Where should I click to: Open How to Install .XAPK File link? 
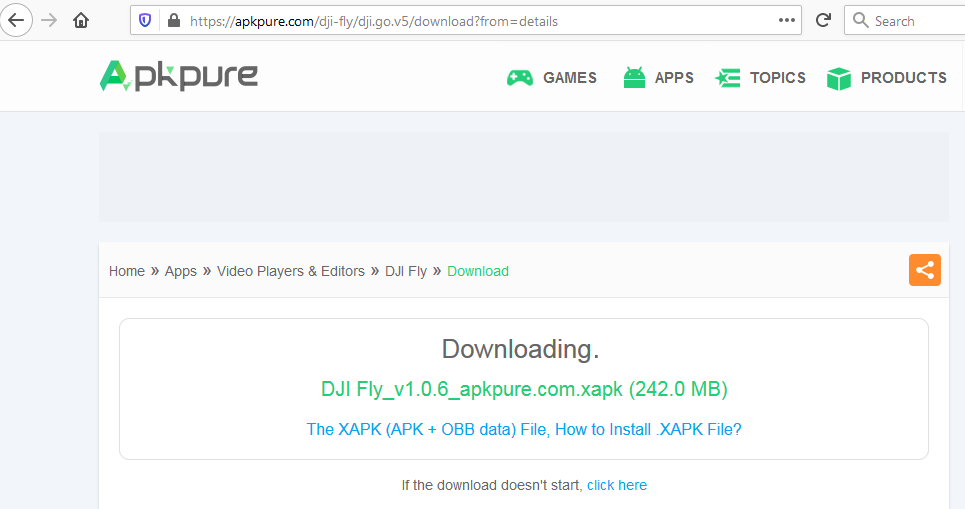pos(524,429)
